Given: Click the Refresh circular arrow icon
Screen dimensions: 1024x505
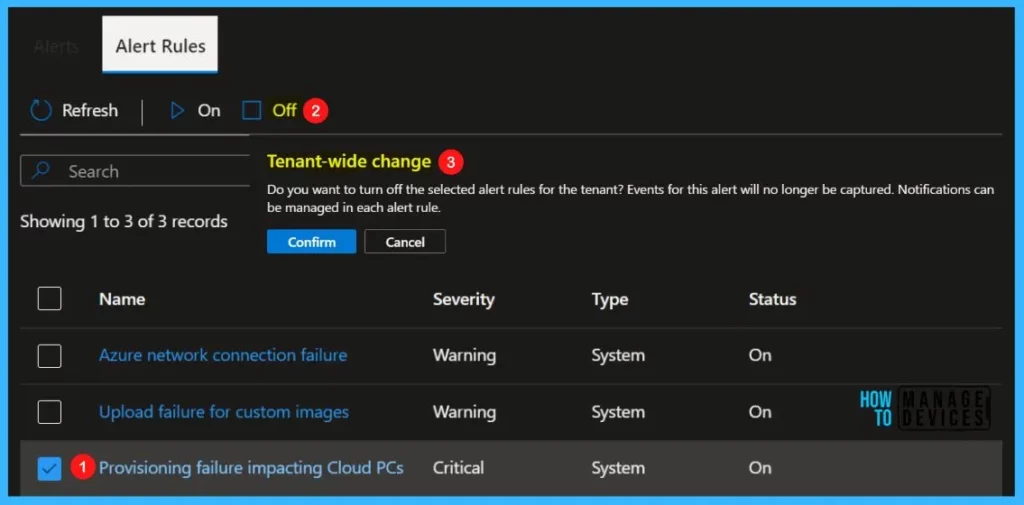Looking at the screenshot, I should [x=41, y=110].
